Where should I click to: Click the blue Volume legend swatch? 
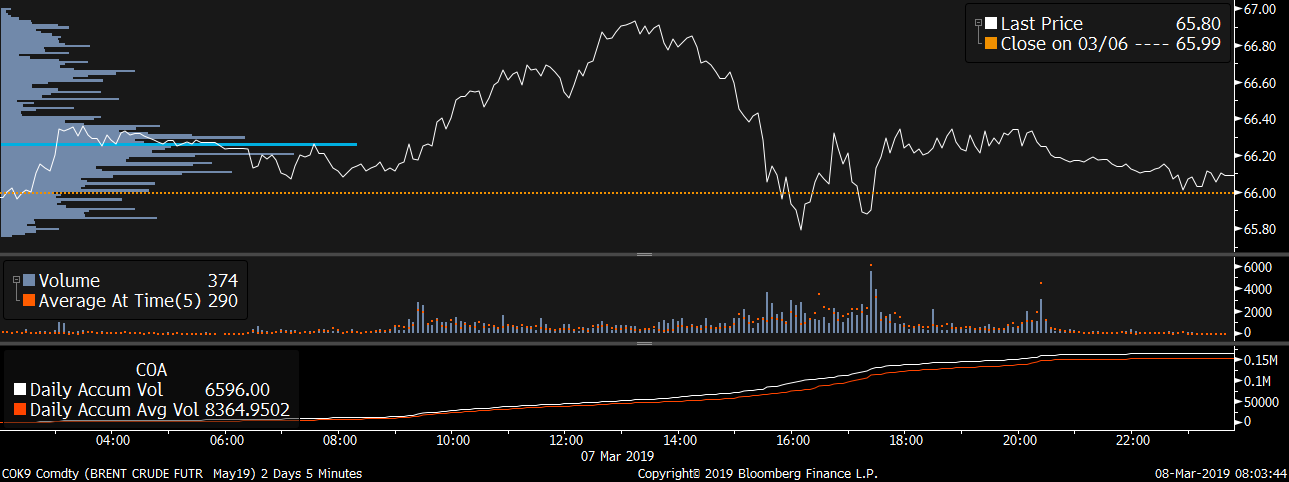coord(29,281)
